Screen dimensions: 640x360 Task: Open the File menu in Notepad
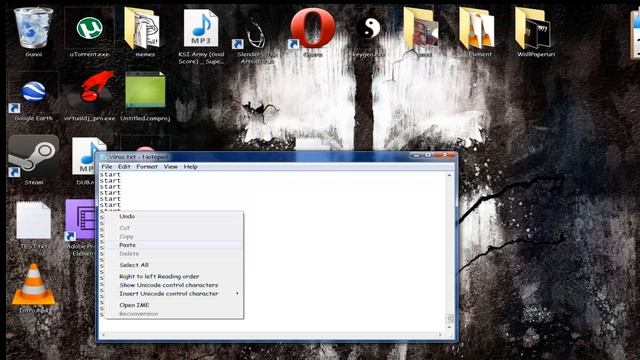[107, 167]
